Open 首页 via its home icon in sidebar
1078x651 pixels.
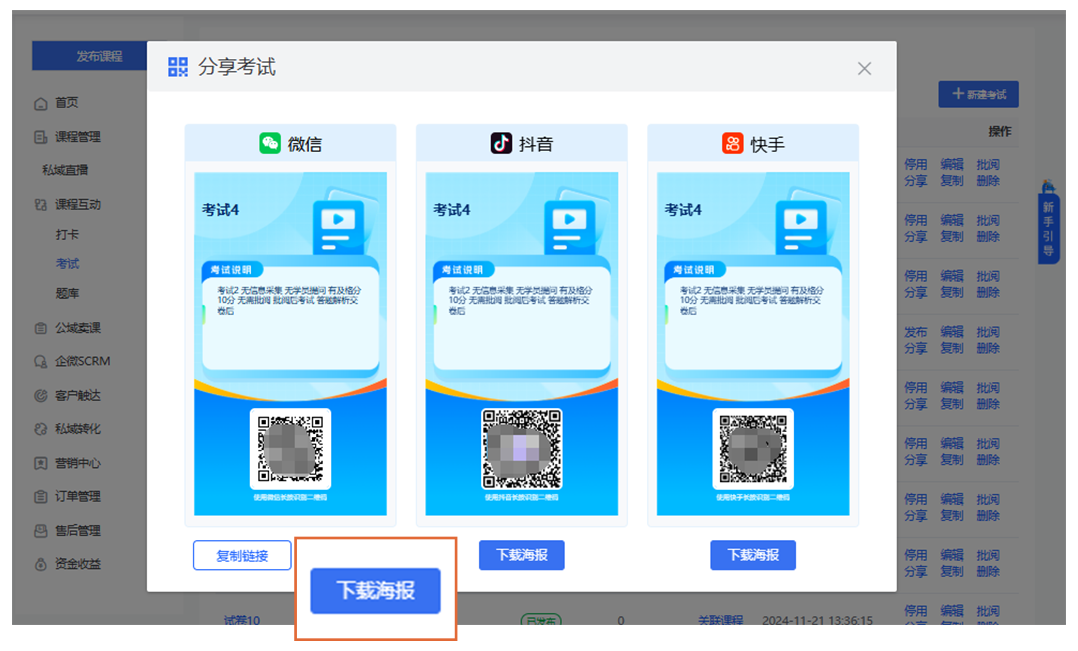[41, 103]
